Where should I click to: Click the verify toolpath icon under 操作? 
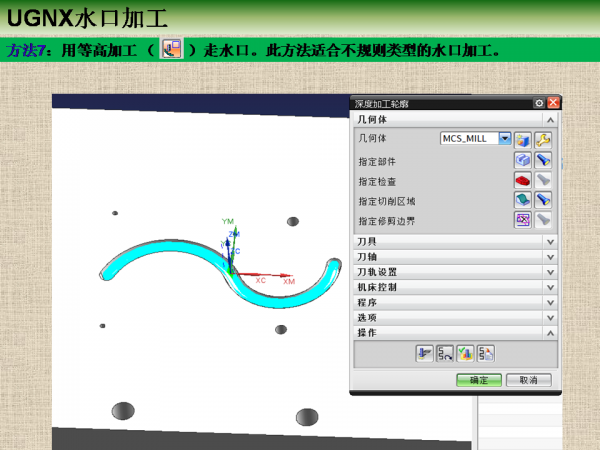[465, 354]
